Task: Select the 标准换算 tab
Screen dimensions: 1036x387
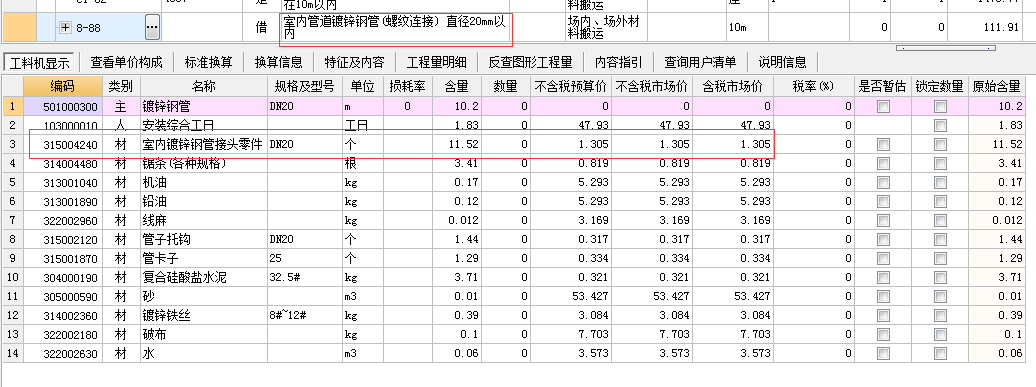Action: pos(209,62)
